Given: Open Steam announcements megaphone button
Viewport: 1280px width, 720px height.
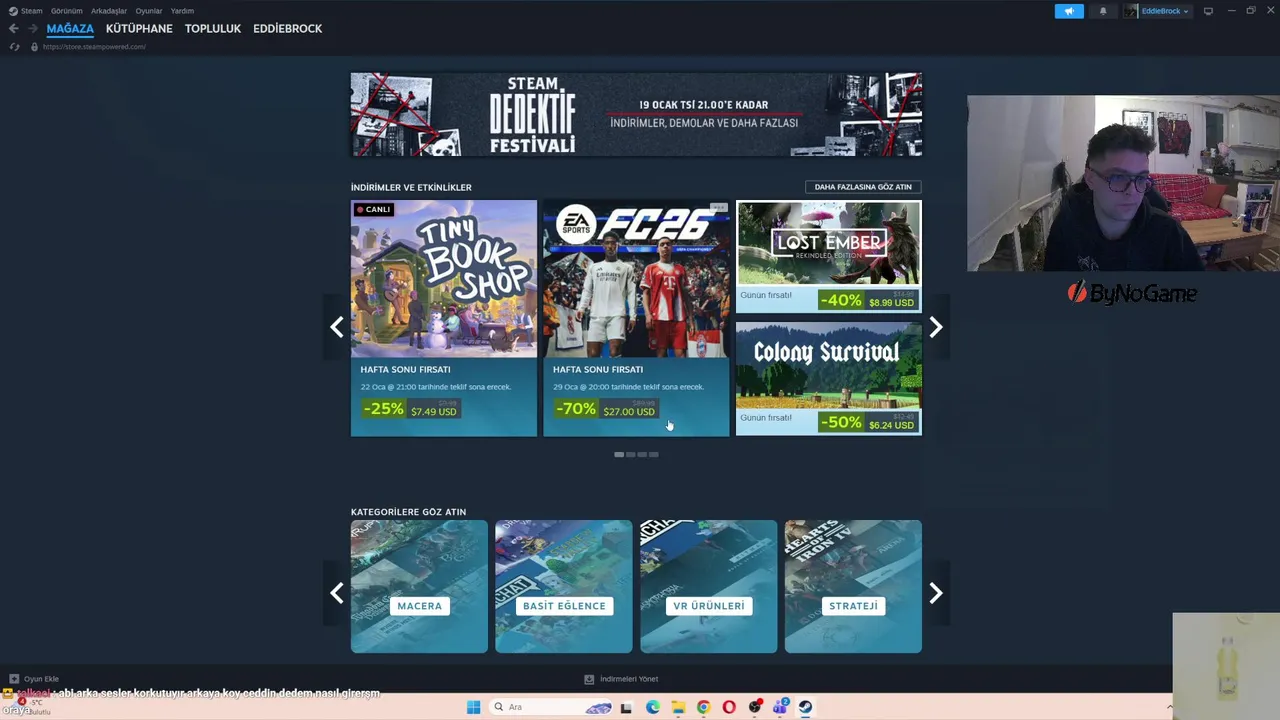Looking at the screenshot, I should [1069, 11].
